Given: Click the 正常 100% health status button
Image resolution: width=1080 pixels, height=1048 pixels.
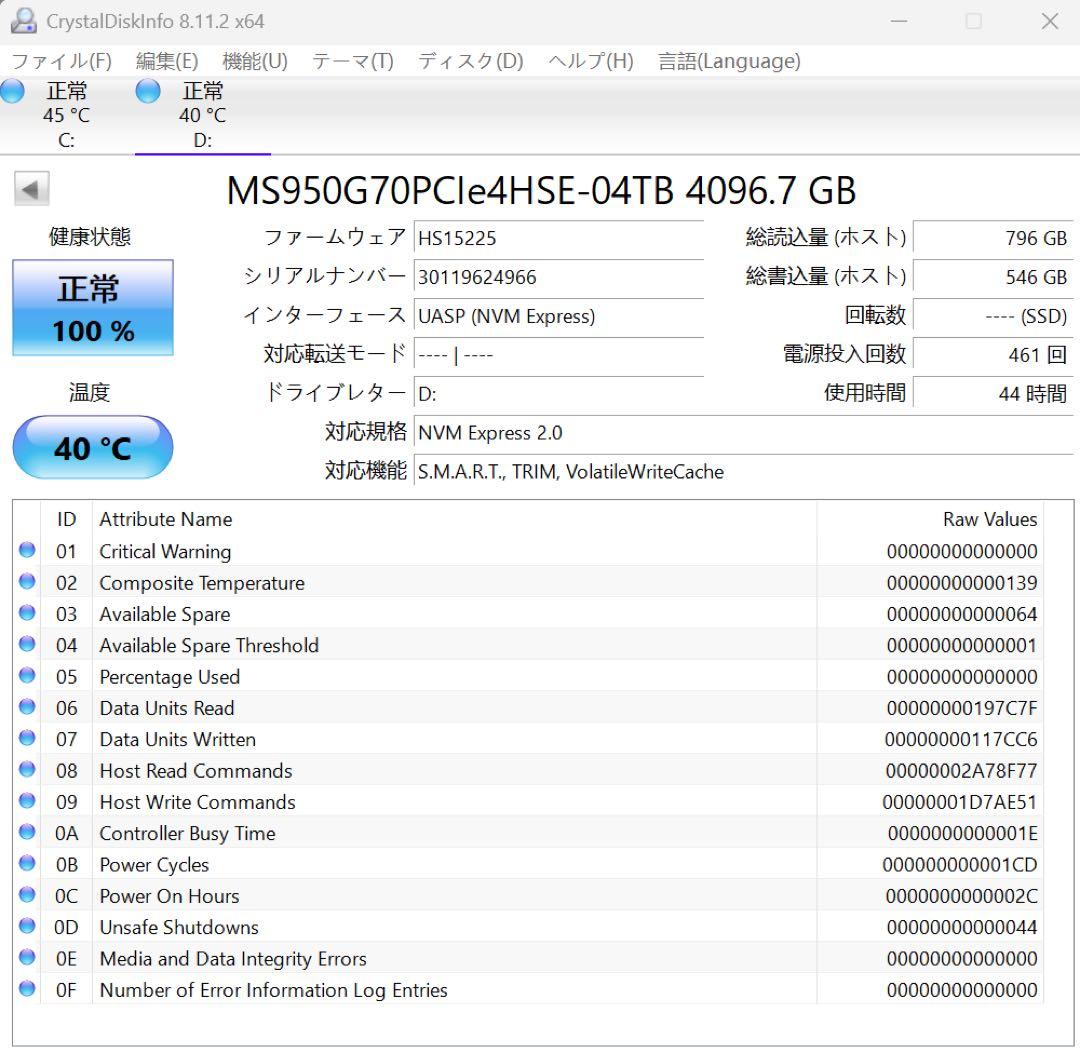Looking at the screenshot, I should tap(92, 308).
